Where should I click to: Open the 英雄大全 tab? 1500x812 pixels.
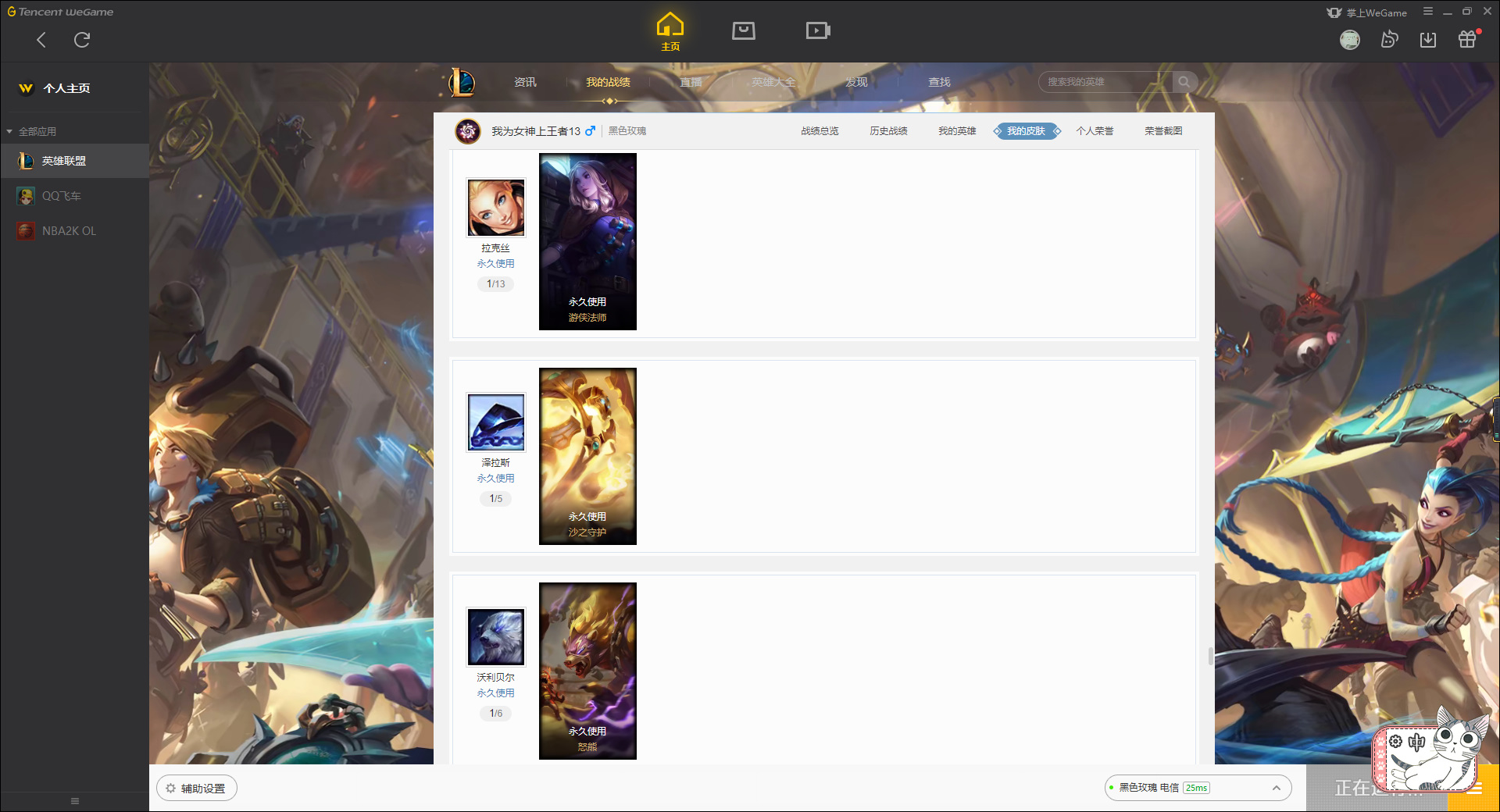coord(773,82)
